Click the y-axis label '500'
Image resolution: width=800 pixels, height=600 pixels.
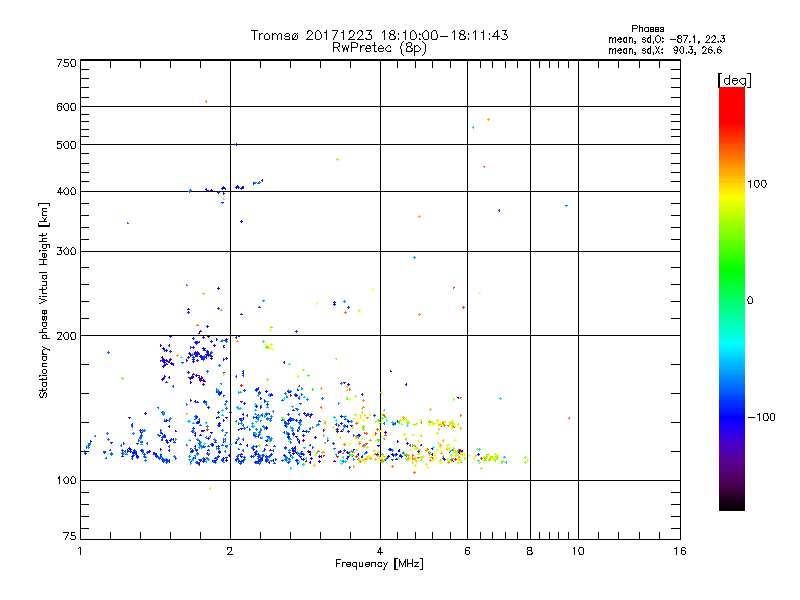click(x=66, y=145)
